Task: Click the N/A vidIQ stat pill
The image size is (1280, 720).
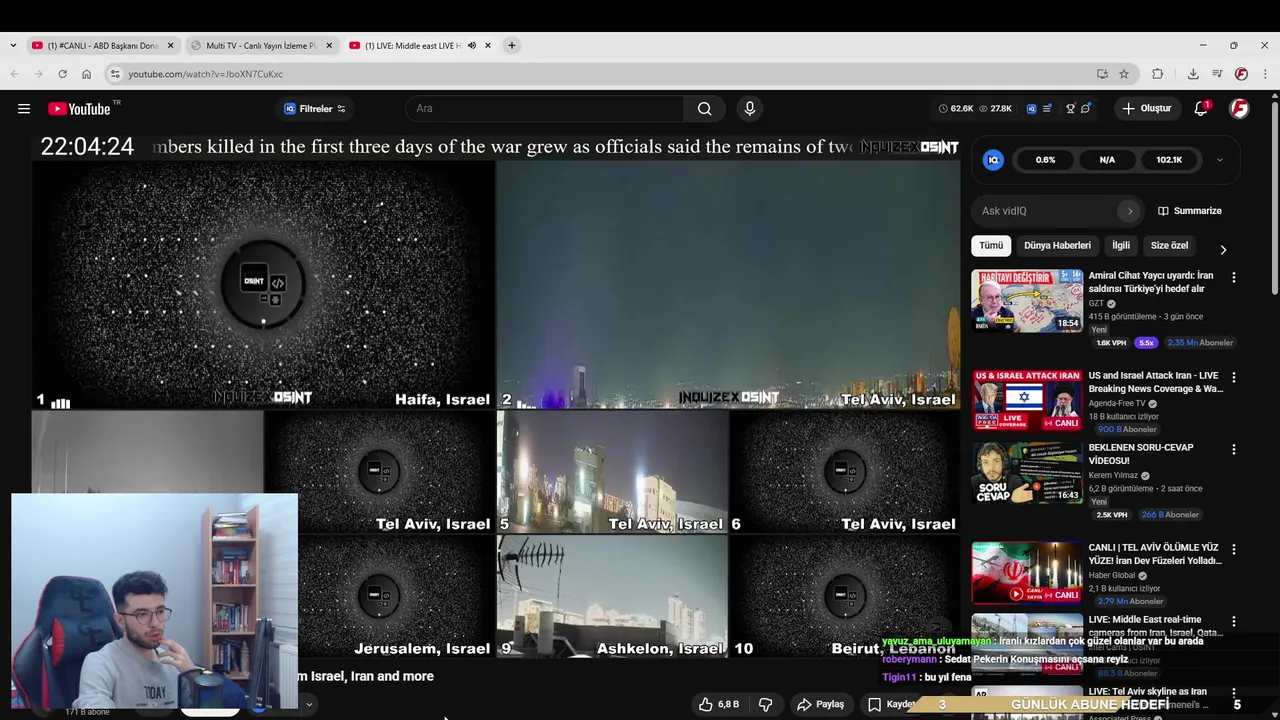Action: [1107, 160]
